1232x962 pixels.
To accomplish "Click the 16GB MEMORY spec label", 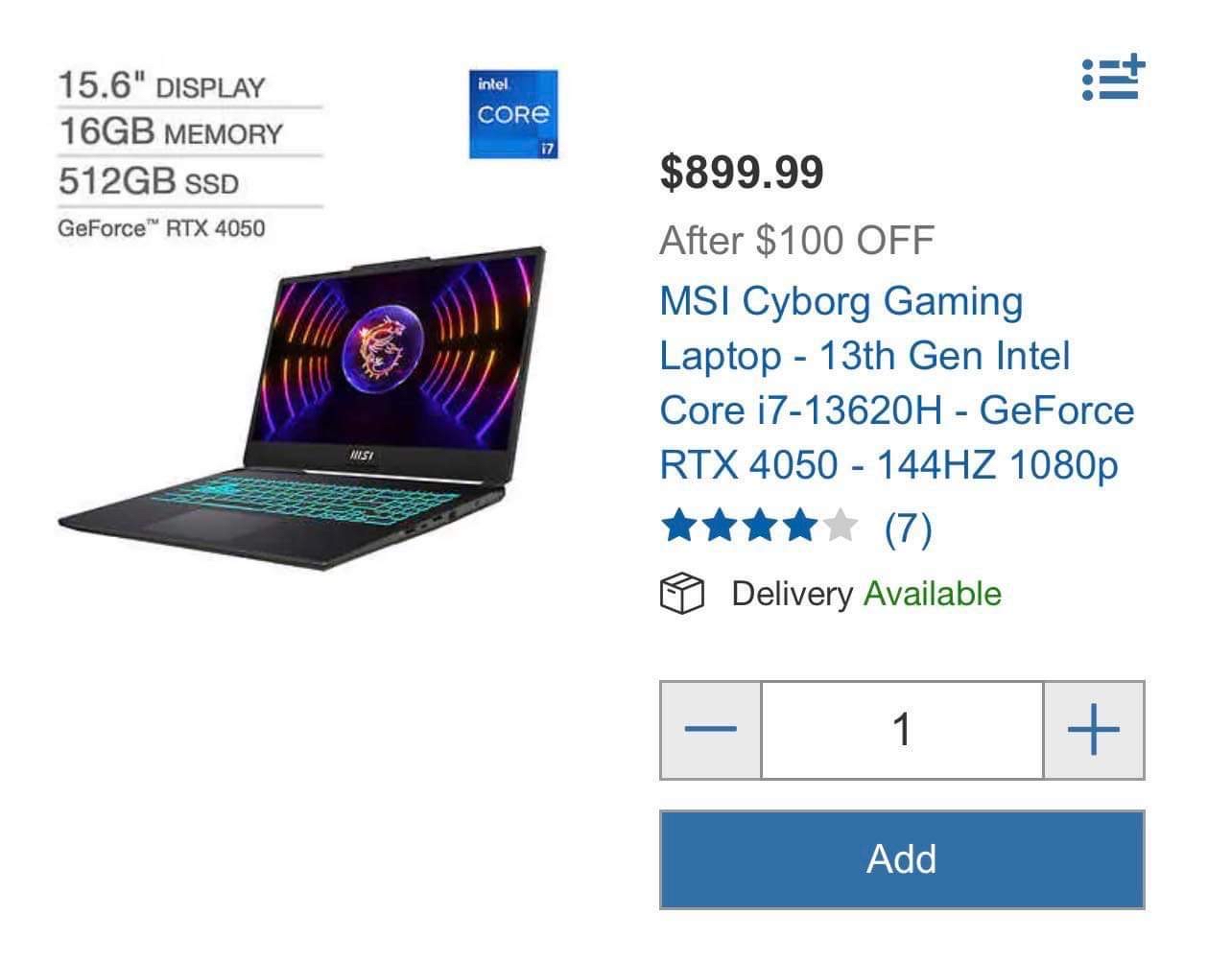I will 171,132.
